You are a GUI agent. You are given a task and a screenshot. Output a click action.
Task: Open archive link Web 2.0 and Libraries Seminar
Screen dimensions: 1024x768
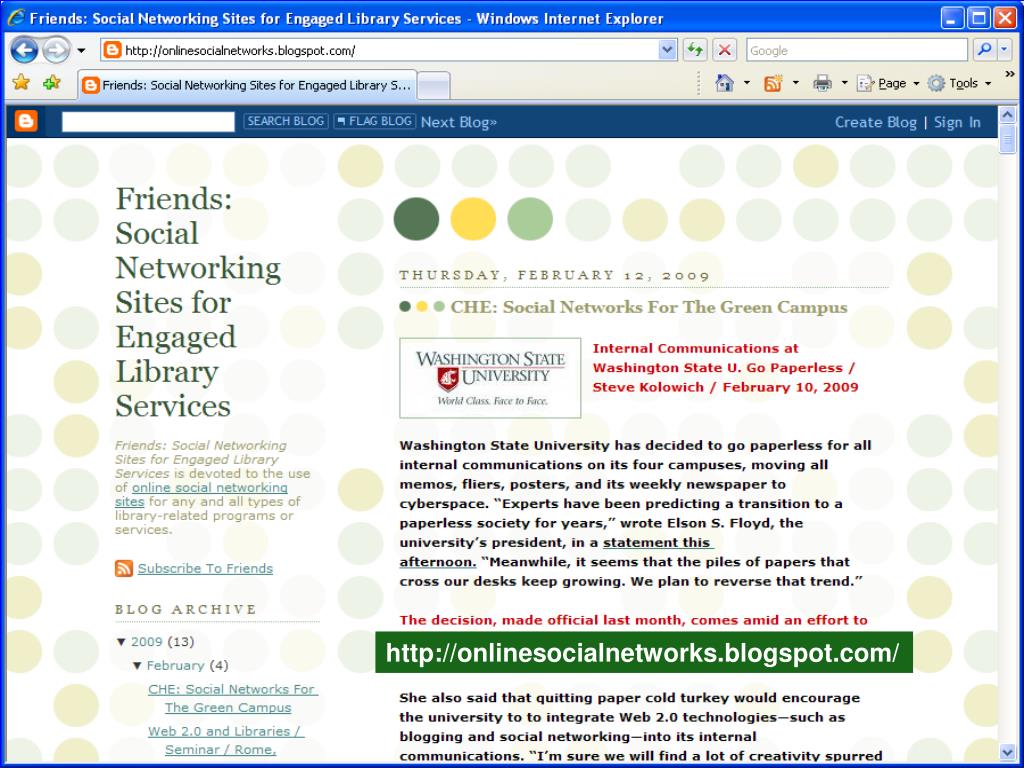226,740
